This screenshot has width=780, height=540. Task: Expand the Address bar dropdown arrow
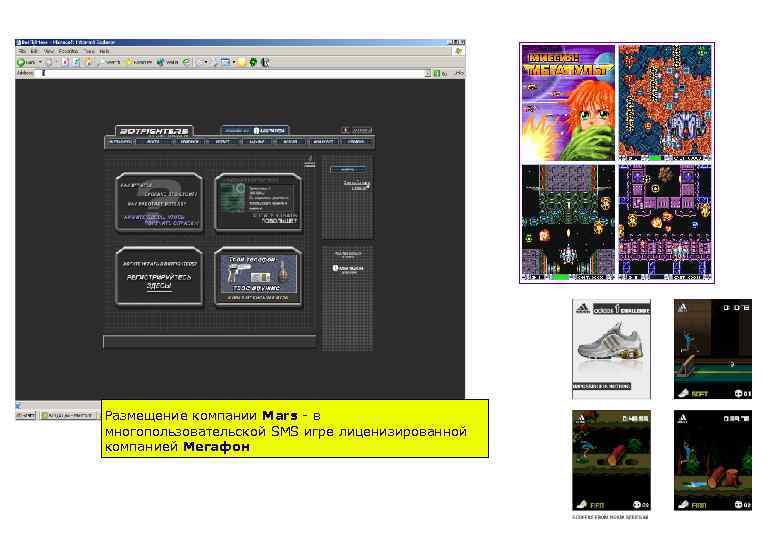coord(428,73)
